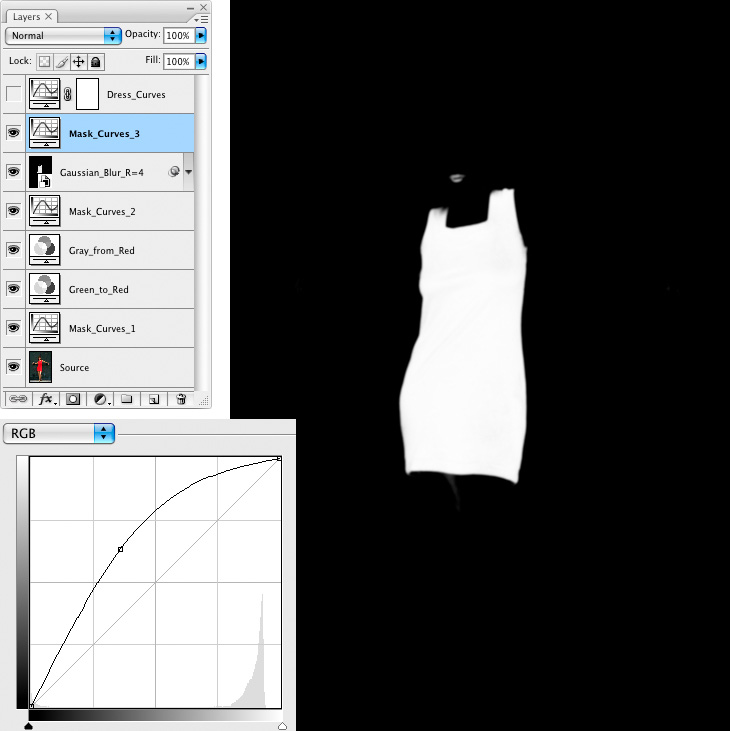The height and width of the screenshot is (731, 730).
Task: Enable lock position for layer
Action: 78,61
